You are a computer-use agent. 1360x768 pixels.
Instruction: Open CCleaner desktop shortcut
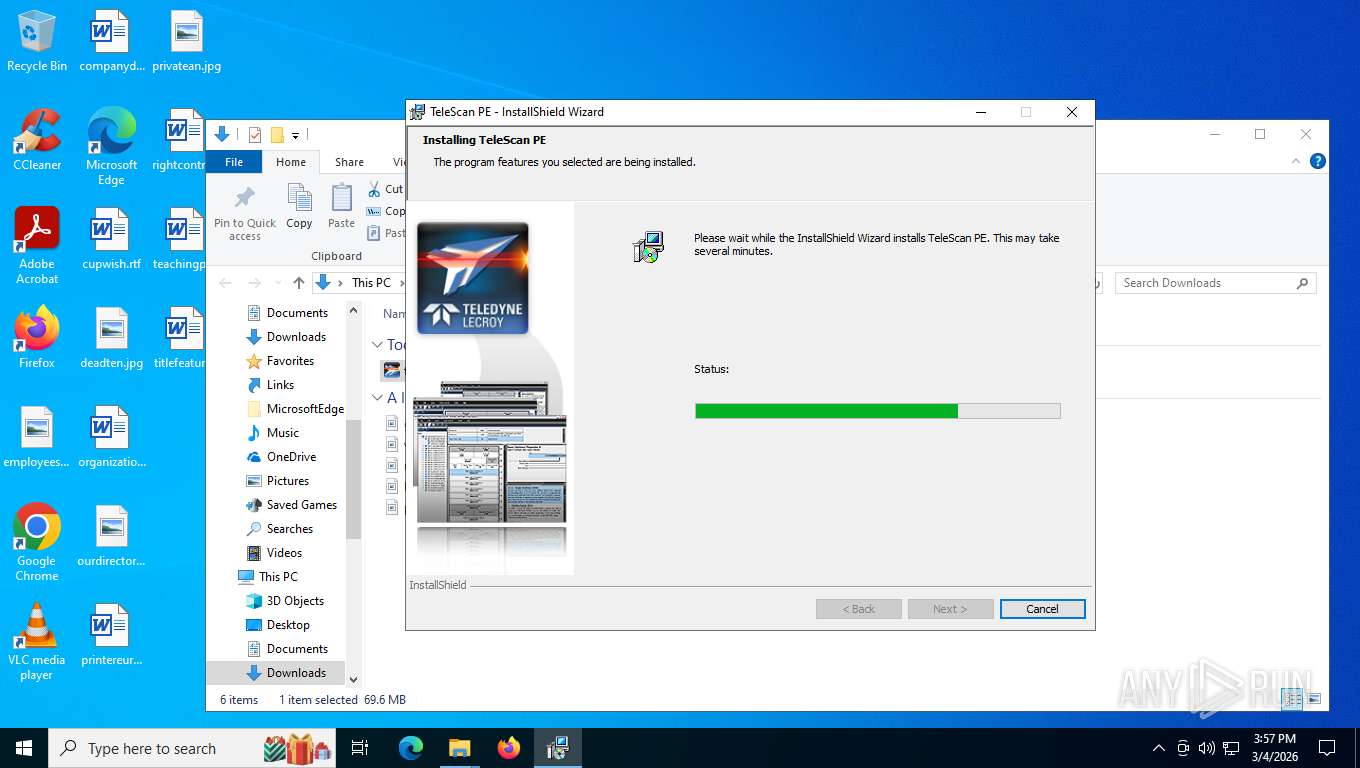[x=37, y=140]
